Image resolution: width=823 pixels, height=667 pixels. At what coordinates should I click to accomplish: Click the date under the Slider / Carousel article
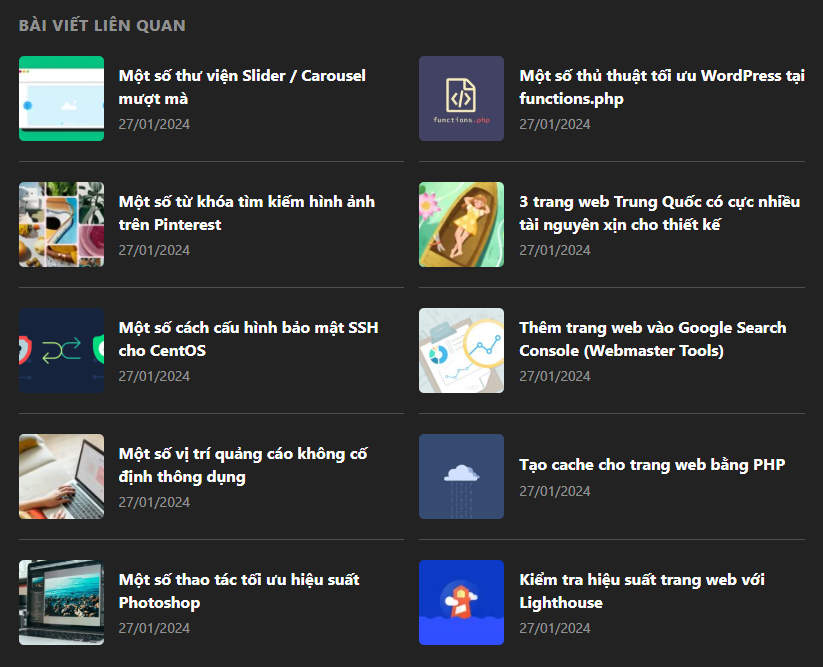click(154, 124)
